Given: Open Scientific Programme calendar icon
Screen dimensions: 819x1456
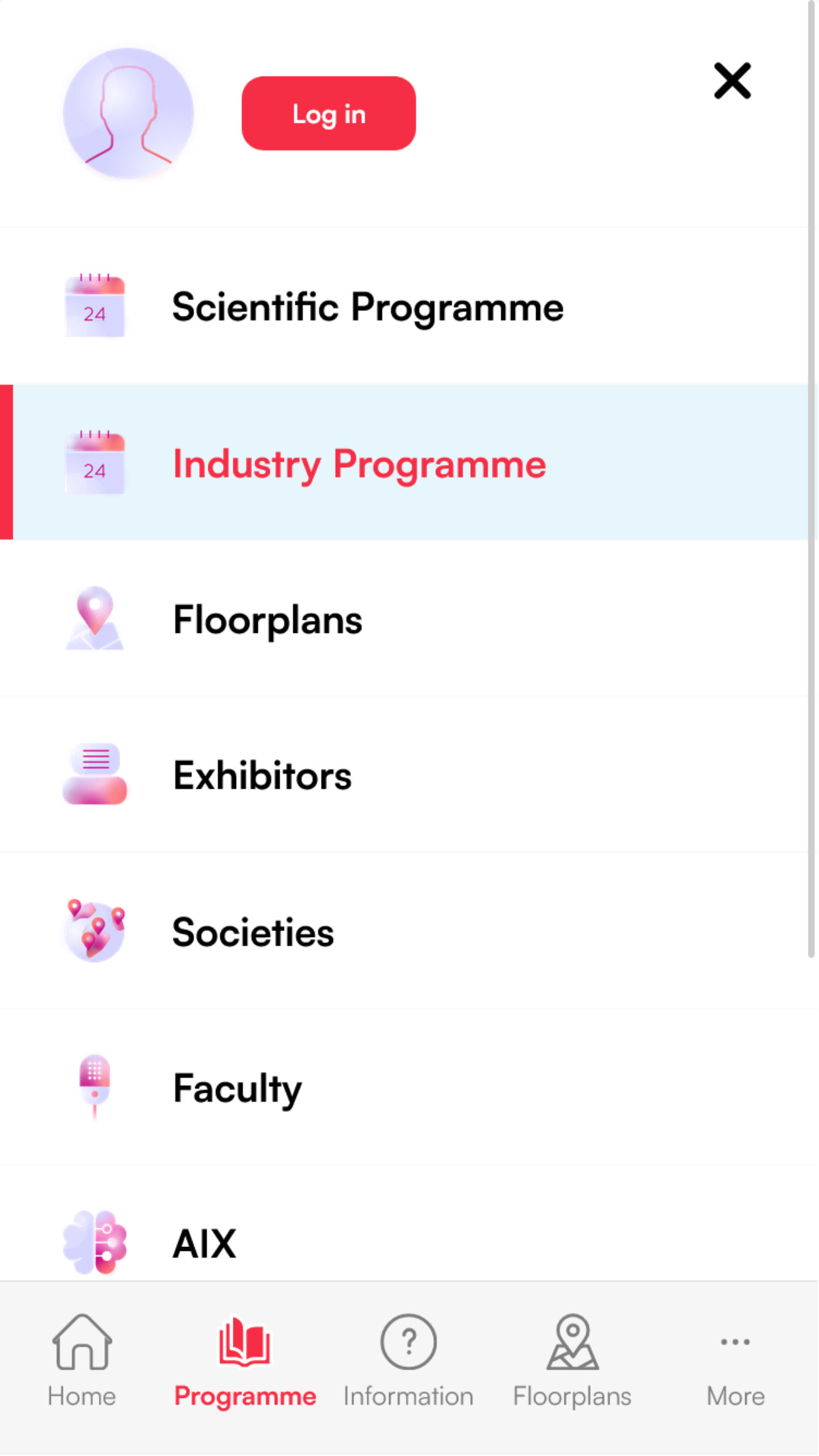Looking at the screenshot, I should pos(95,305).
